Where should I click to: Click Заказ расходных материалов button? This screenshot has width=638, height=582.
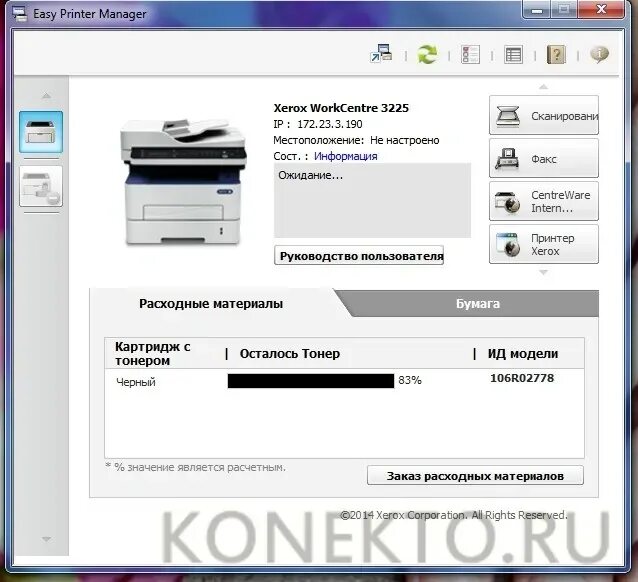pos(475,475)
